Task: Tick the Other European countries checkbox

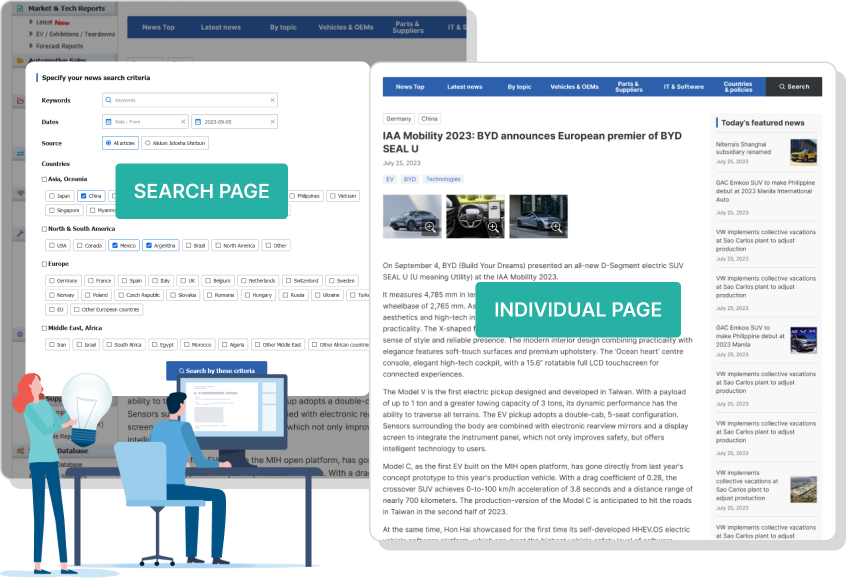Action: [77, 310]
